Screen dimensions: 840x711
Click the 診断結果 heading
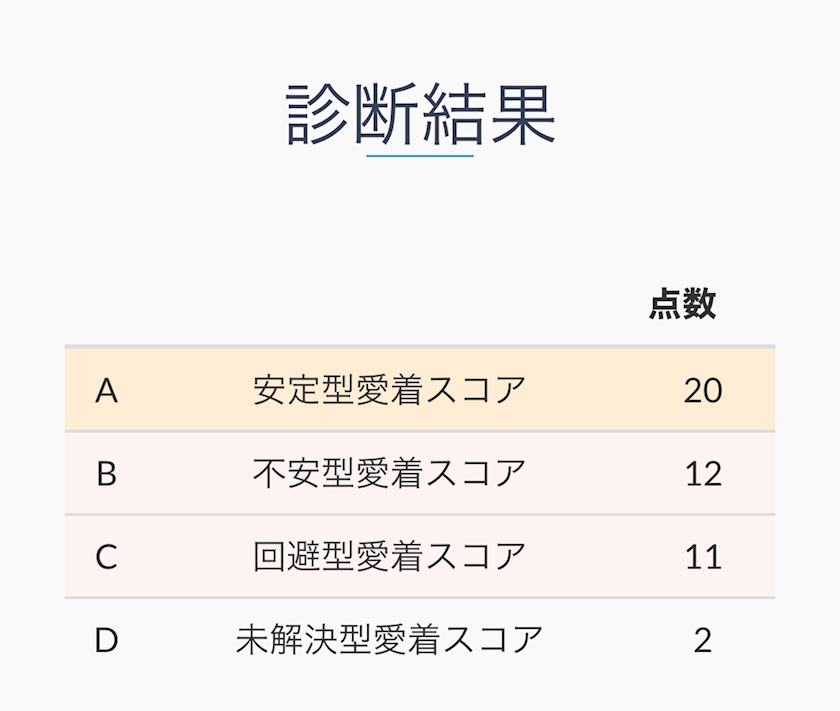[x=420, y=115]
